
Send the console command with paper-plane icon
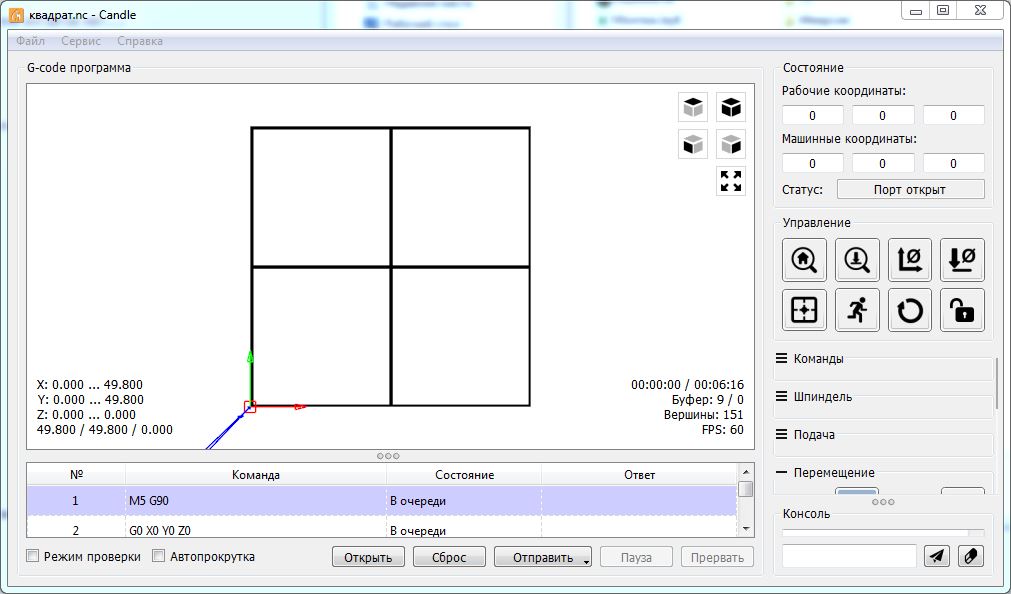click(x=937, y=556)
